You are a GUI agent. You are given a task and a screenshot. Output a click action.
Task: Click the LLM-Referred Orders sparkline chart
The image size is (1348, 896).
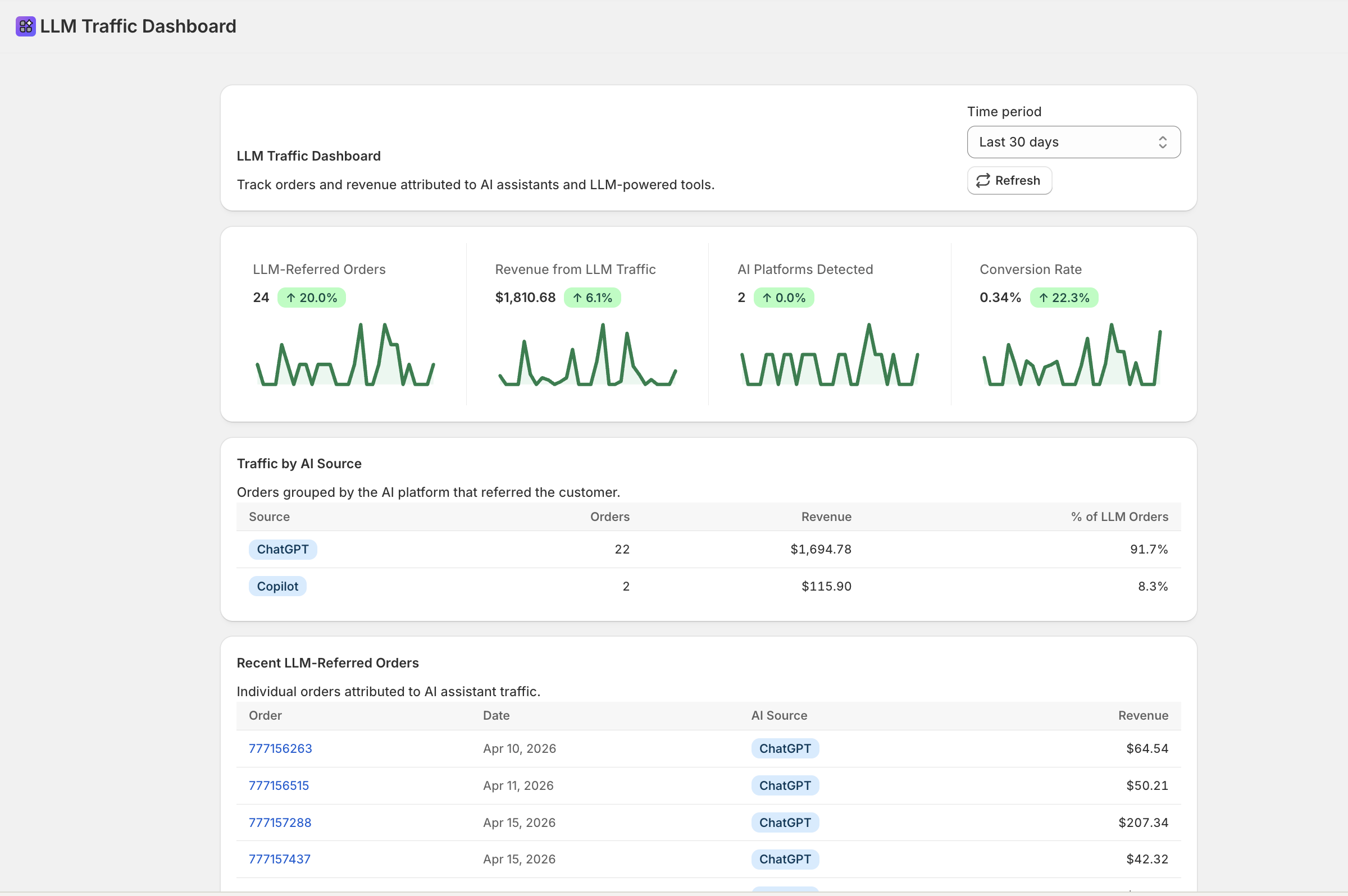point(345,355)
